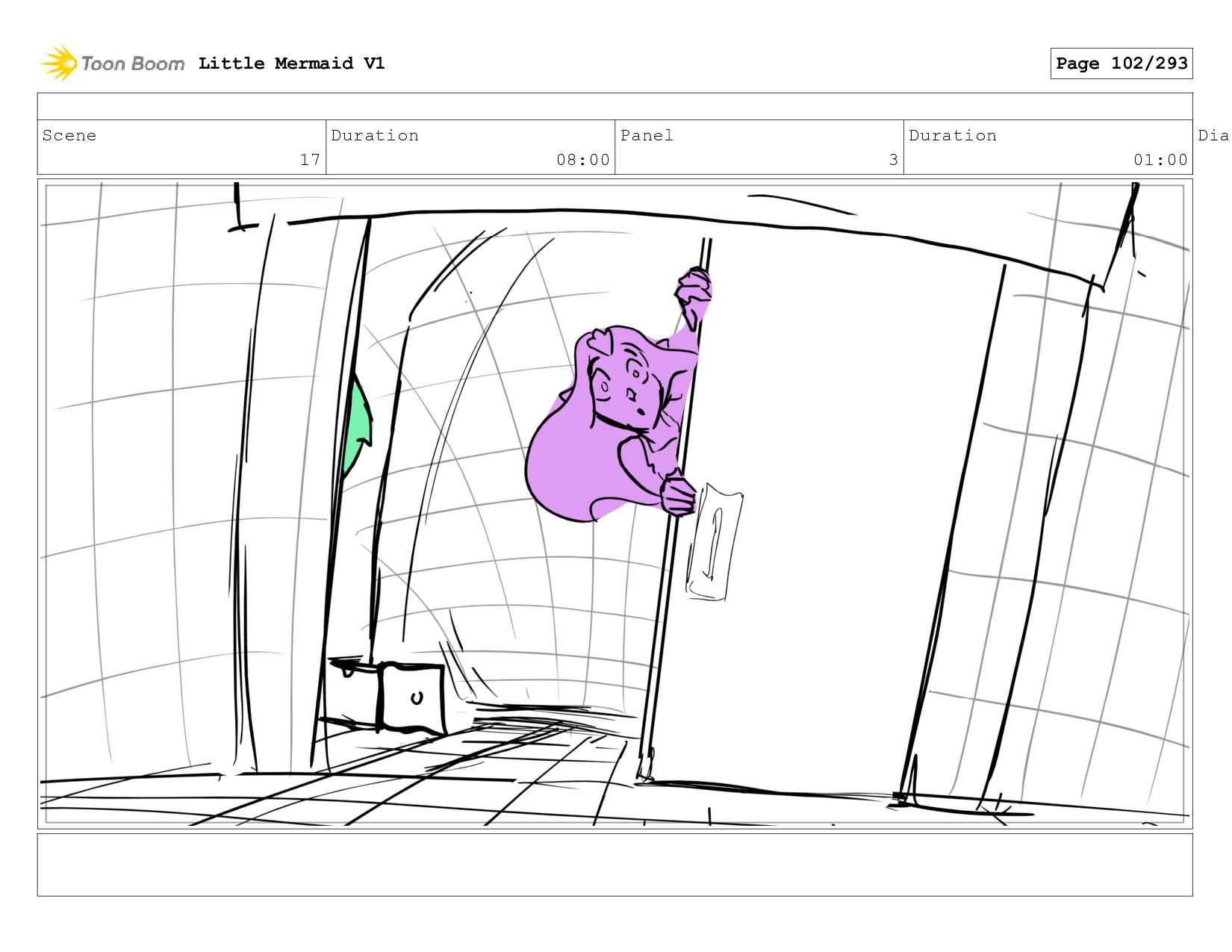This screenshot has width=1232, height=952.
Task: Select the 'Little Mermaid V1' title text
Action: click(x=291, y=63)
